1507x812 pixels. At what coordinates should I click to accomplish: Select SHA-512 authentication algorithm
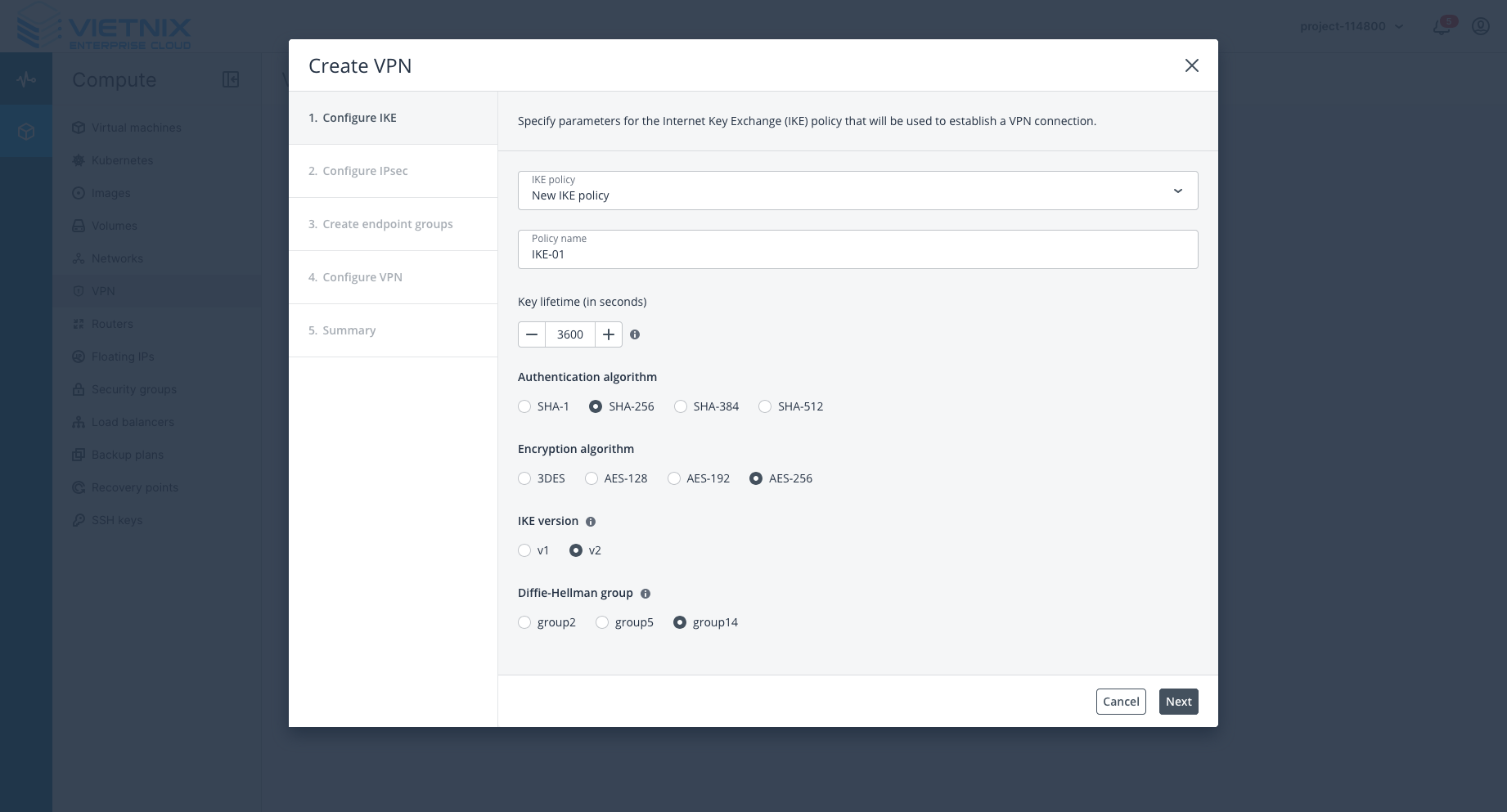click(765, 406)
